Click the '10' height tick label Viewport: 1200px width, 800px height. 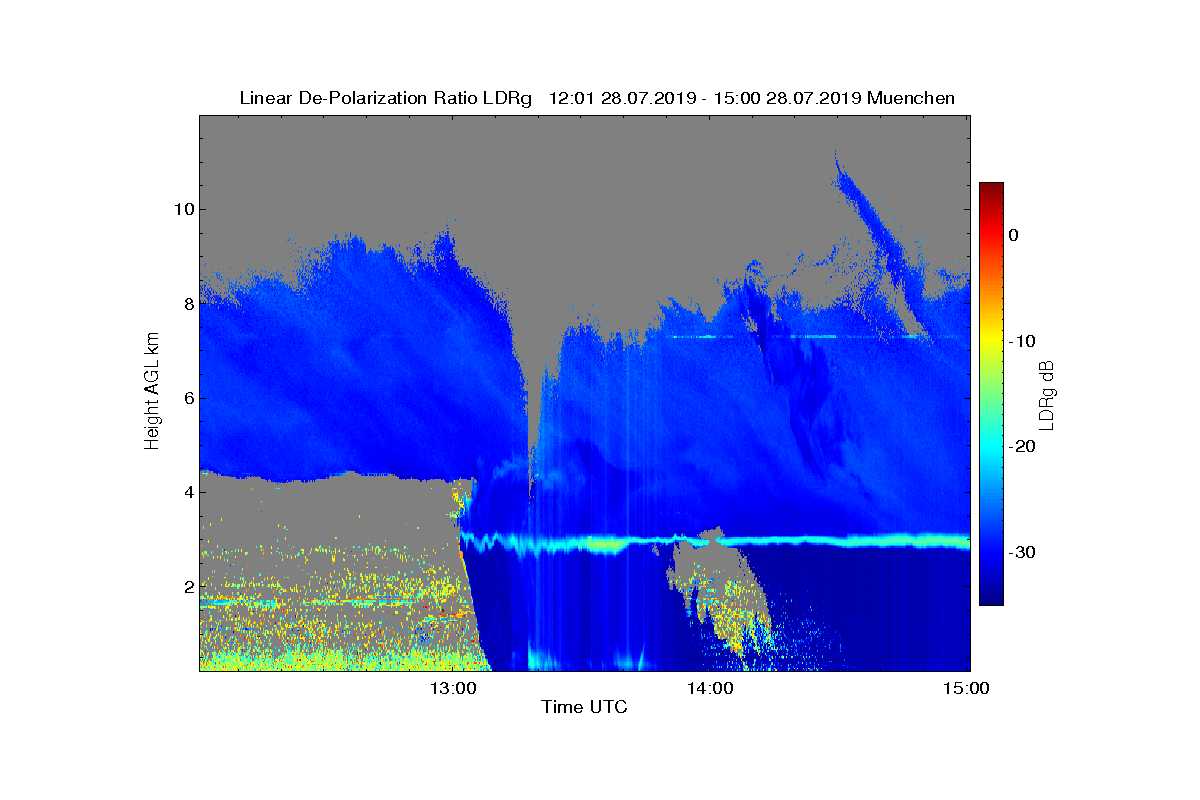[x=182, y=209]
